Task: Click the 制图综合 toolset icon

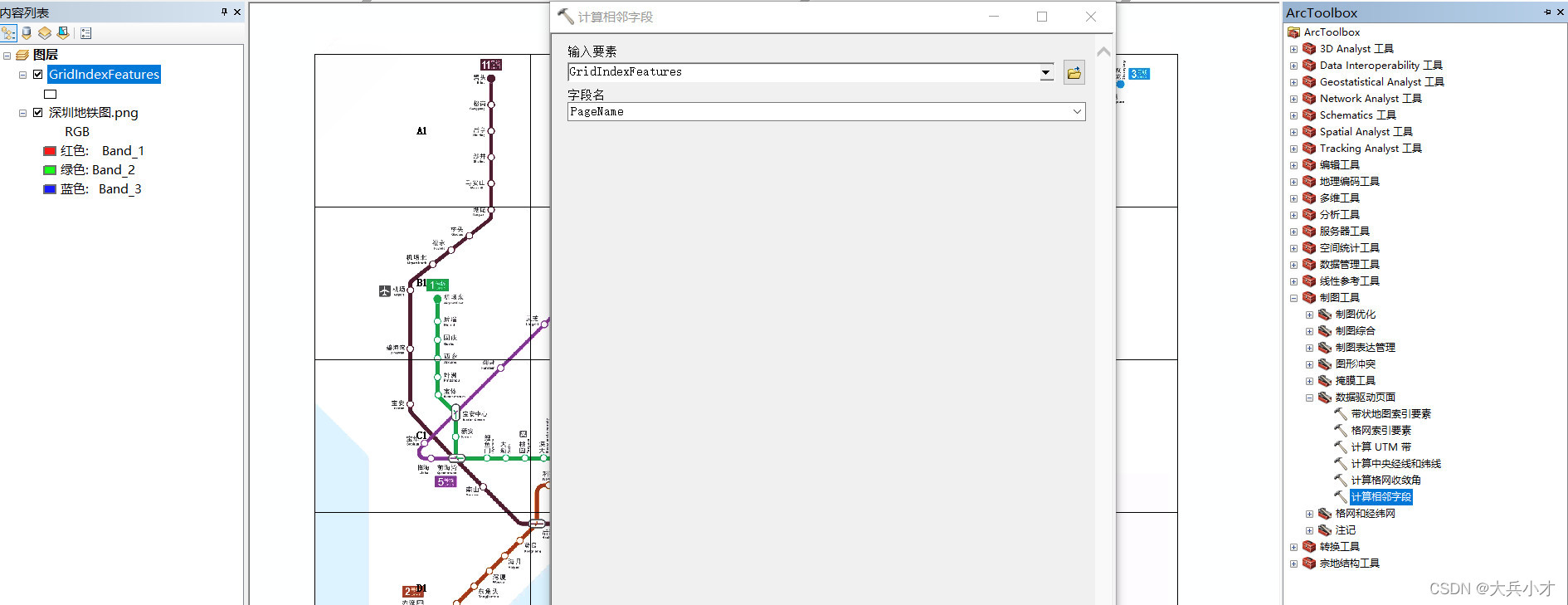Action: [x=1325, y=331]
